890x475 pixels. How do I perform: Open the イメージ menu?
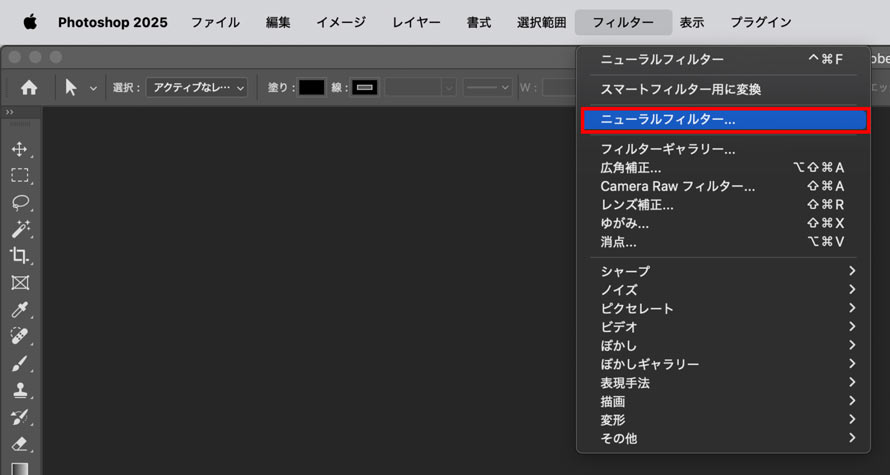[x=341, y=23]
